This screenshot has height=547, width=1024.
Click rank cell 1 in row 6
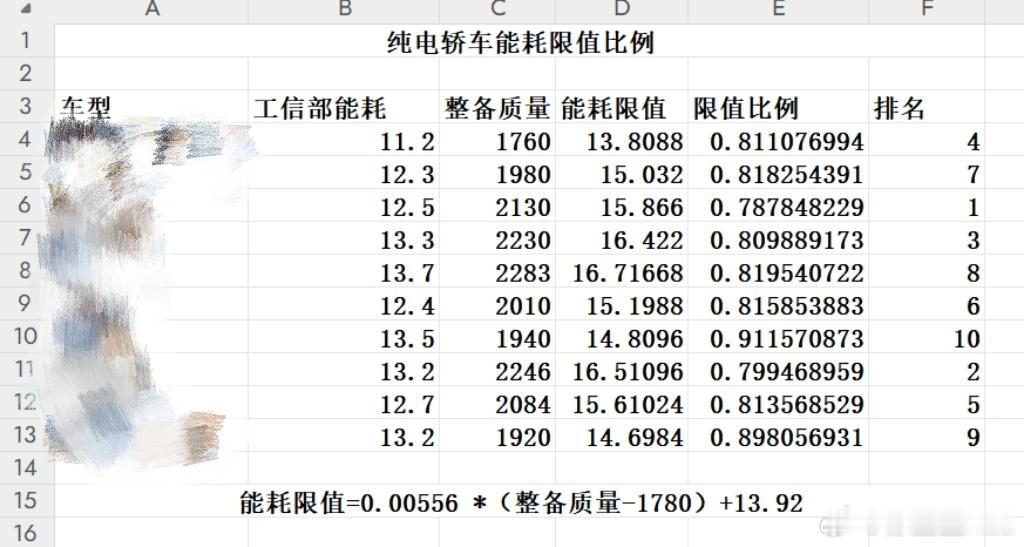click(x=927, y=207)
